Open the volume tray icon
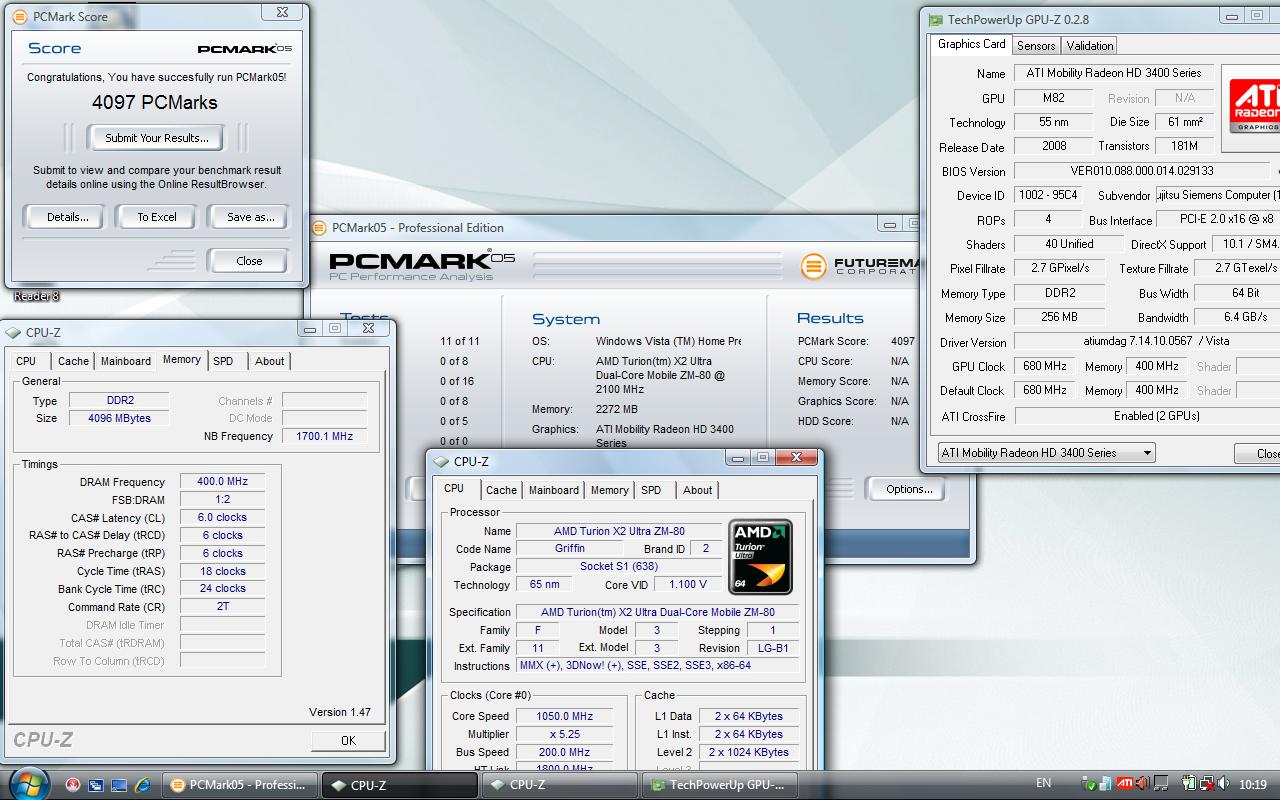The height and width of the screenshot is (800, 1280). click(x=1225, y=784)
